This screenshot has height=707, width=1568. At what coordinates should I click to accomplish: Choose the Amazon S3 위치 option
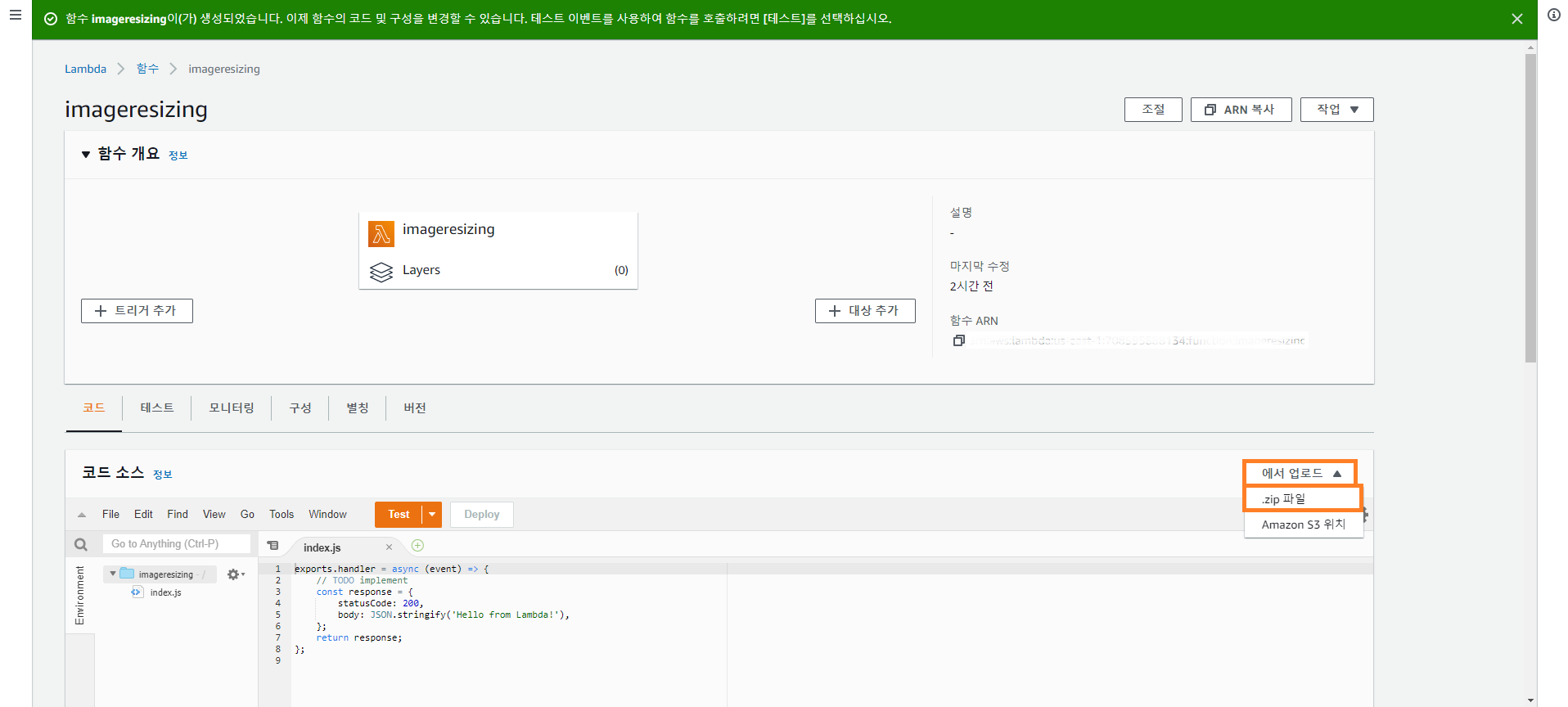pyautogui.click(x=1303, y=525)
